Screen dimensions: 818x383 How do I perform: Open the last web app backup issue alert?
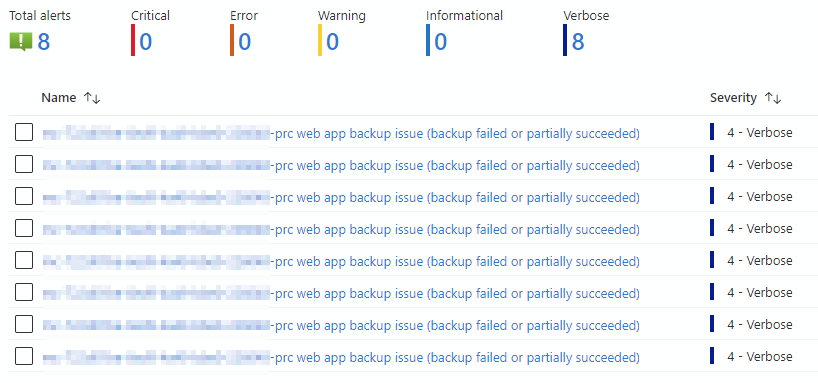pos(341,357)
